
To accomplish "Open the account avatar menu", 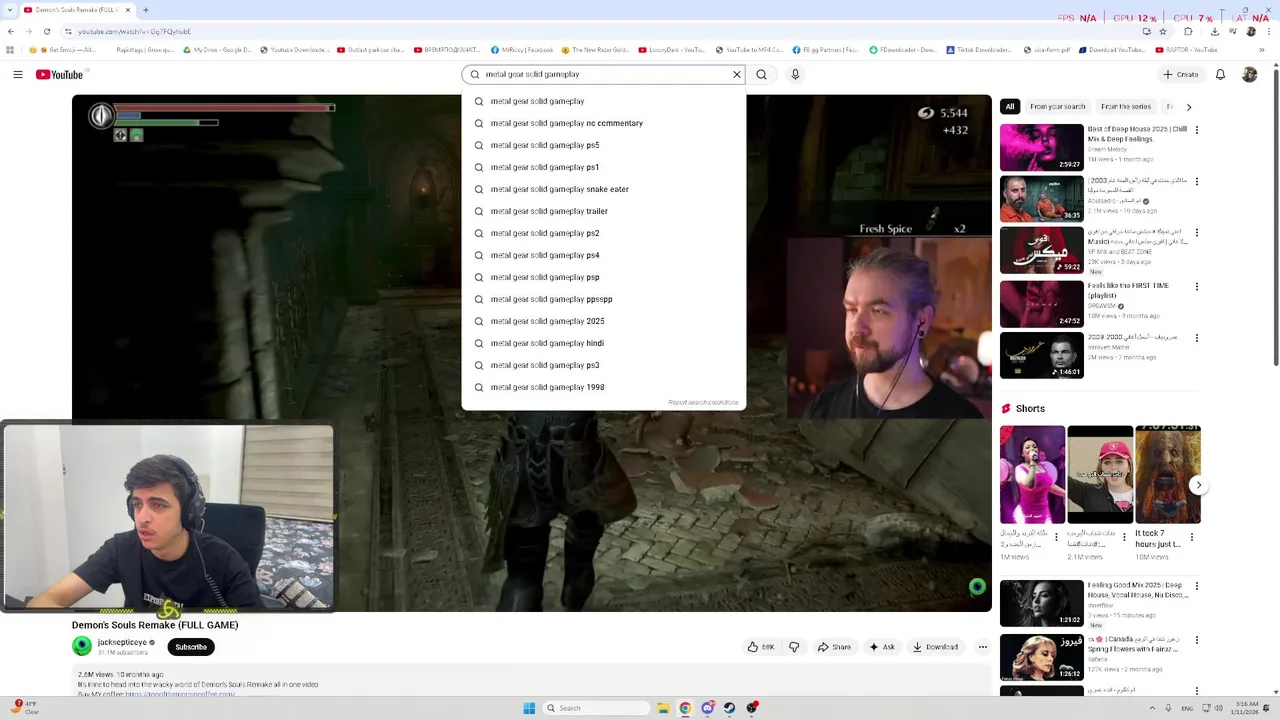I will pos(1249,74).
